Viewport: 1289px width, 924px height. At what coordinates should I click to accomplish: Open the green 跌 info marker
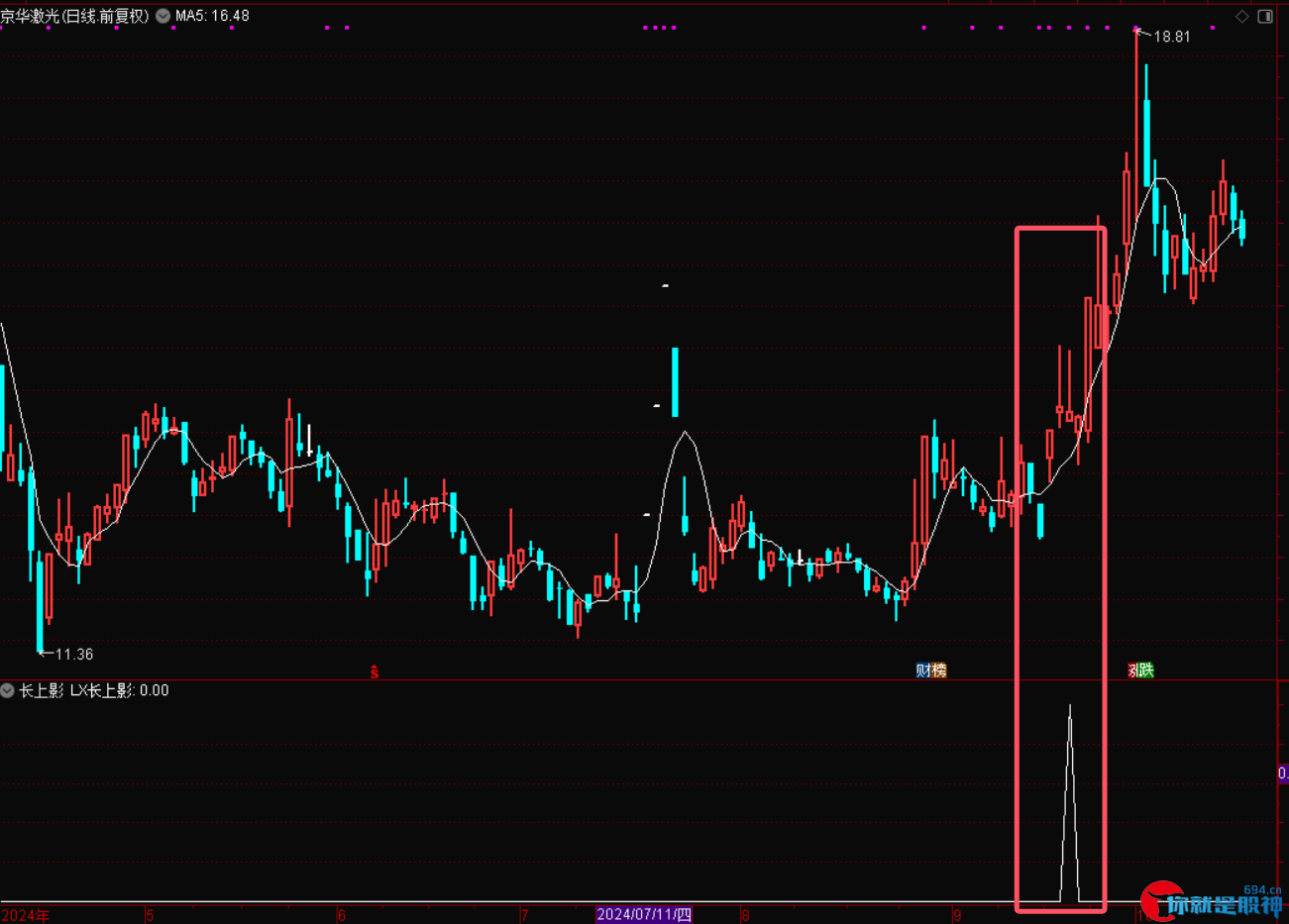coord(1147,670)
